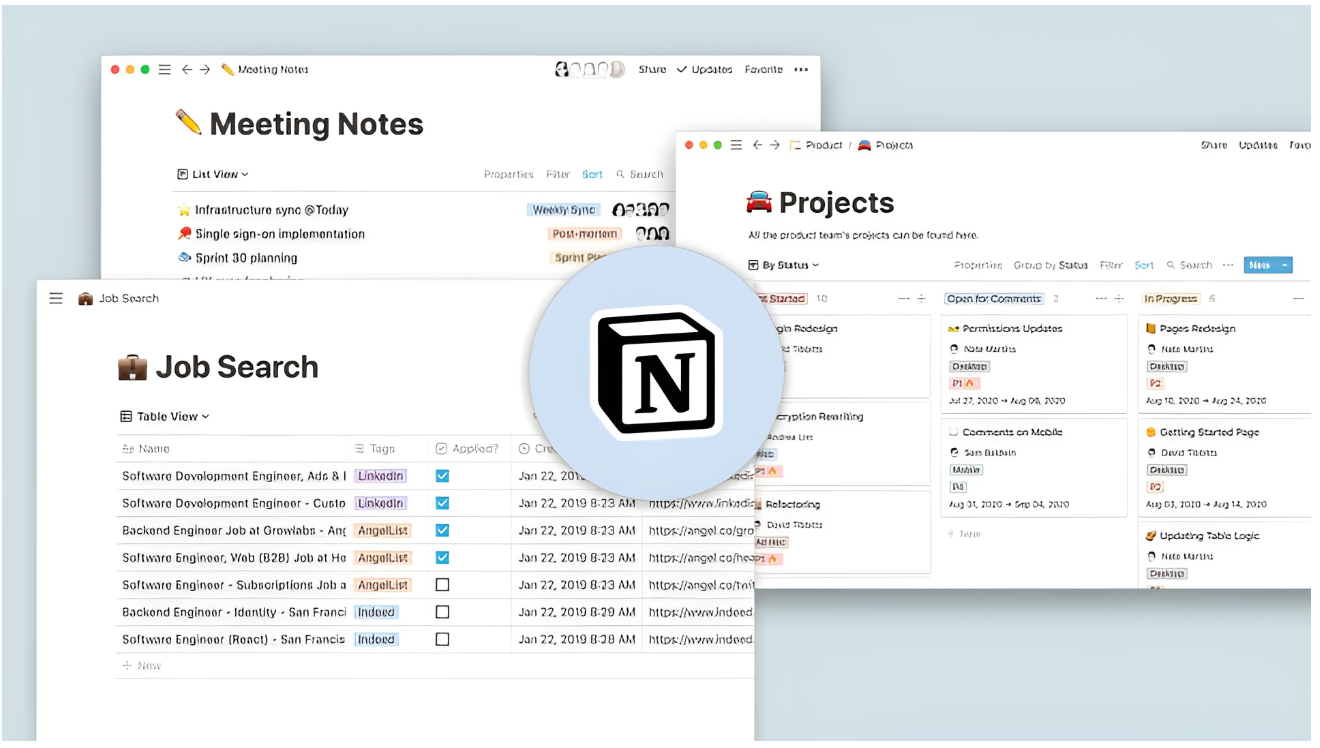Viewport: 1320px width, 748px height.
Task: Open the Table View dropdown in Job Search
Action: coord(165,416)
